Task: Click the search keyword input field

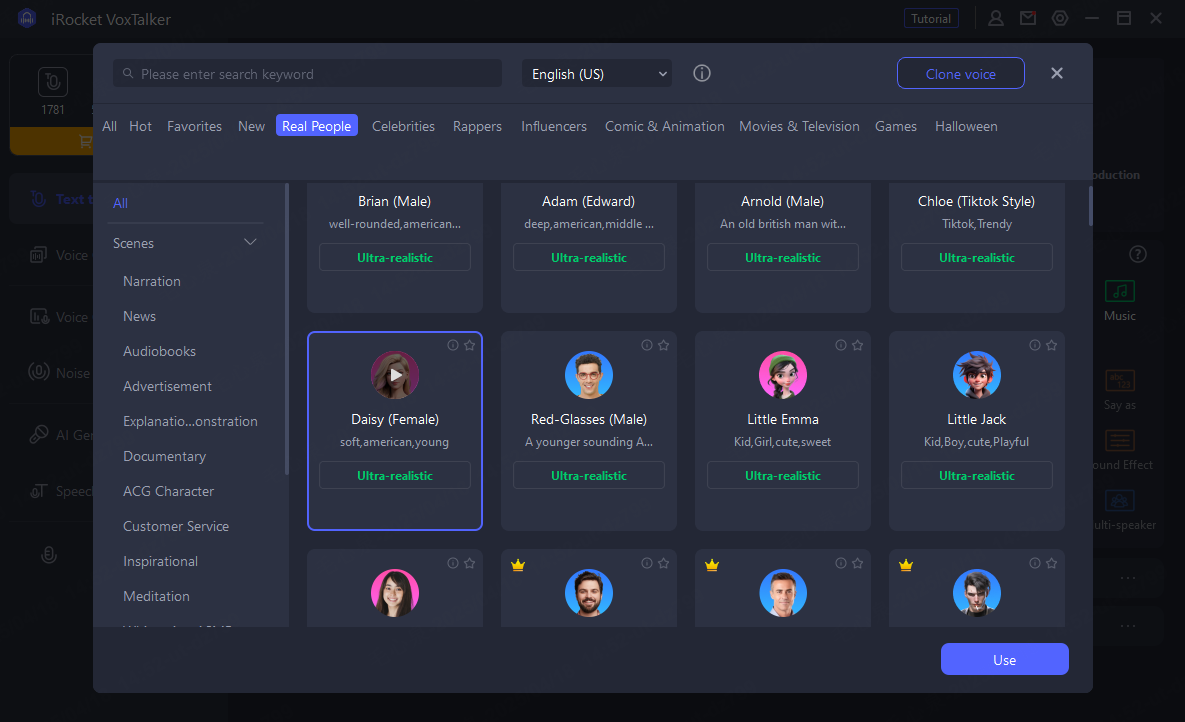Action: click(x=308, y=74)
